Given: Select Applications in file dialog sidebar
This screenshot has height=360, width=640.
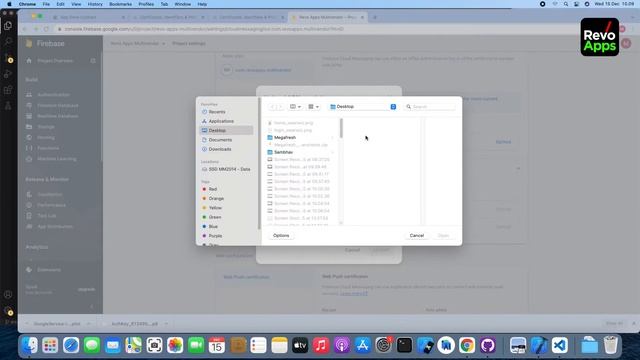Looking at the screenshot, I should 226,121.
